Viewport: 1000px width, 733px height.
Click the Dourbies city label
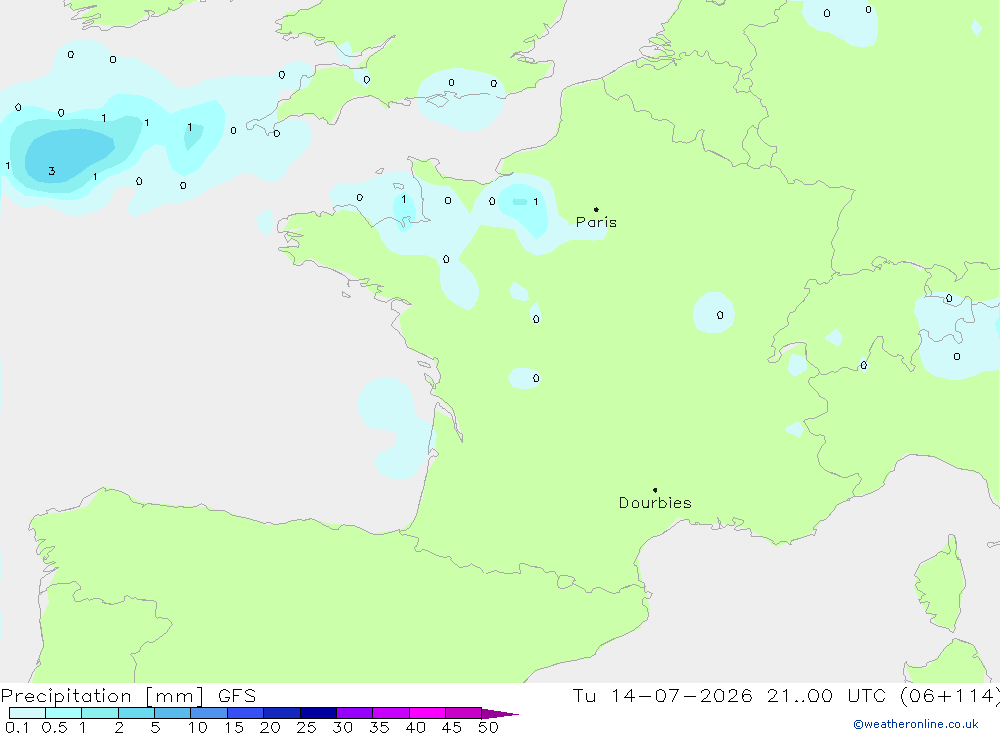click(655, 503)
